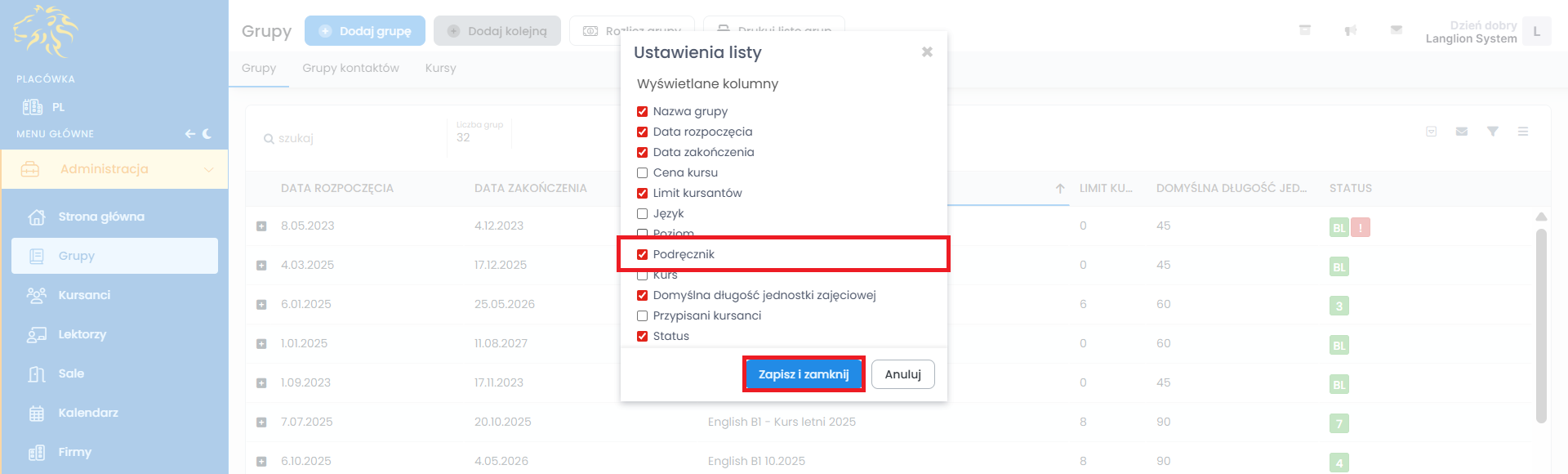The image size is (1568, 474).
Task: Click the filter funnel icon above table
Action: click(1492, 132)
